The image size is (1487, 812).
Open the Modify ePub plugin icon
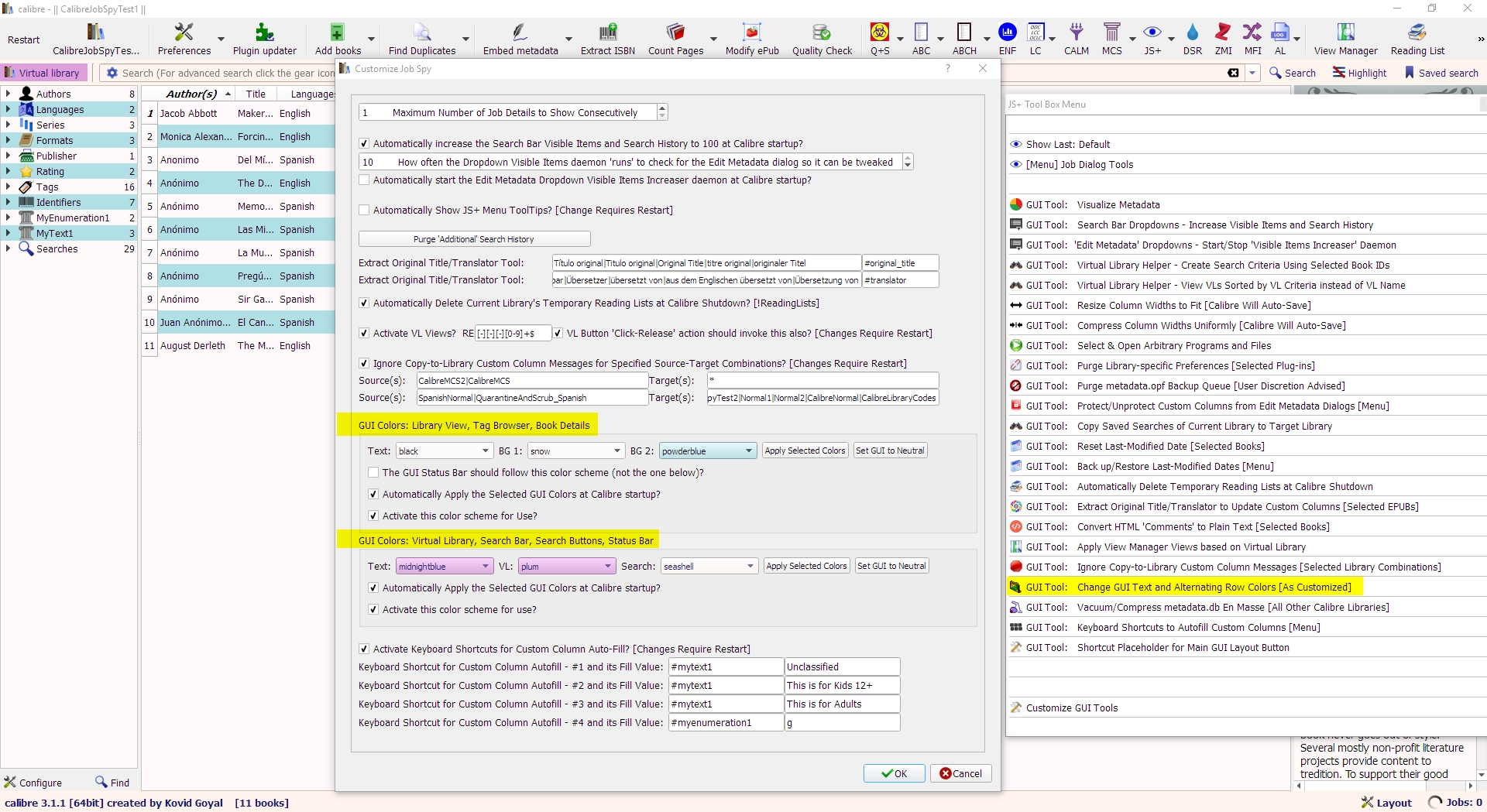pos(752,39)
